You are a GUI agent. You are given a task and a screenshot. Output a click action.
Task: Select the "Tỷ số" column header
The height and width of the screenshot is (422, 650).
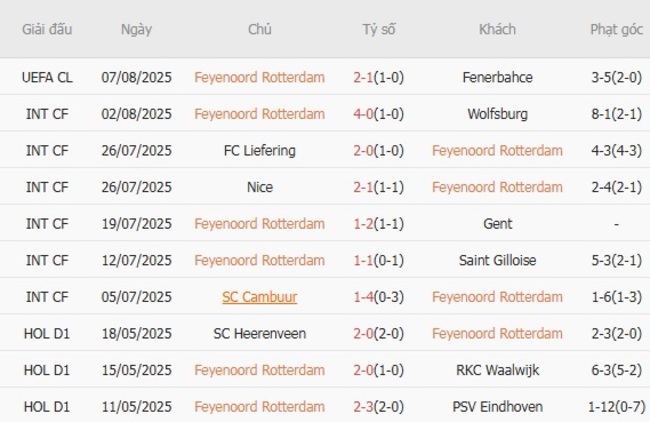tap(379, 29)
